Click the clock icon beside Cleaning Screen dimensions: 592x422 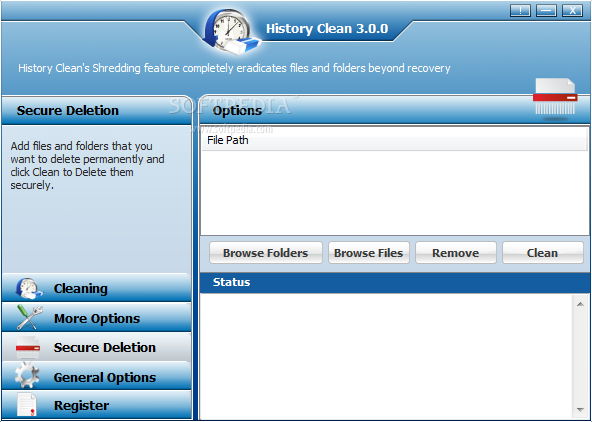29,288
